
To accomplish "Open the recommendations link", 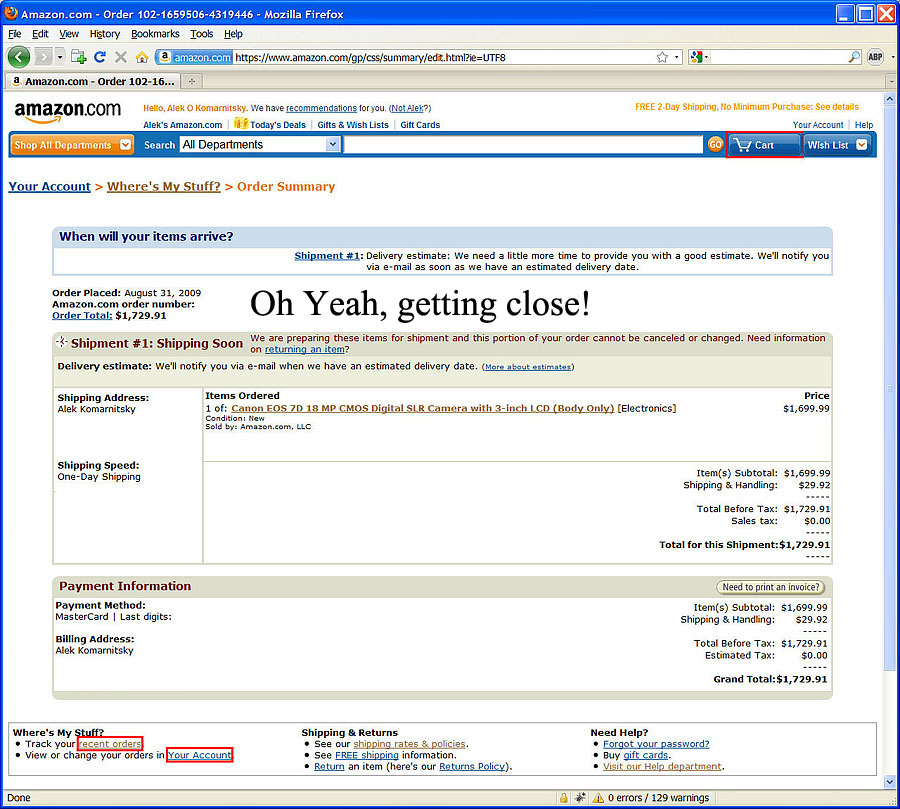I will click(x=321, y=108).
